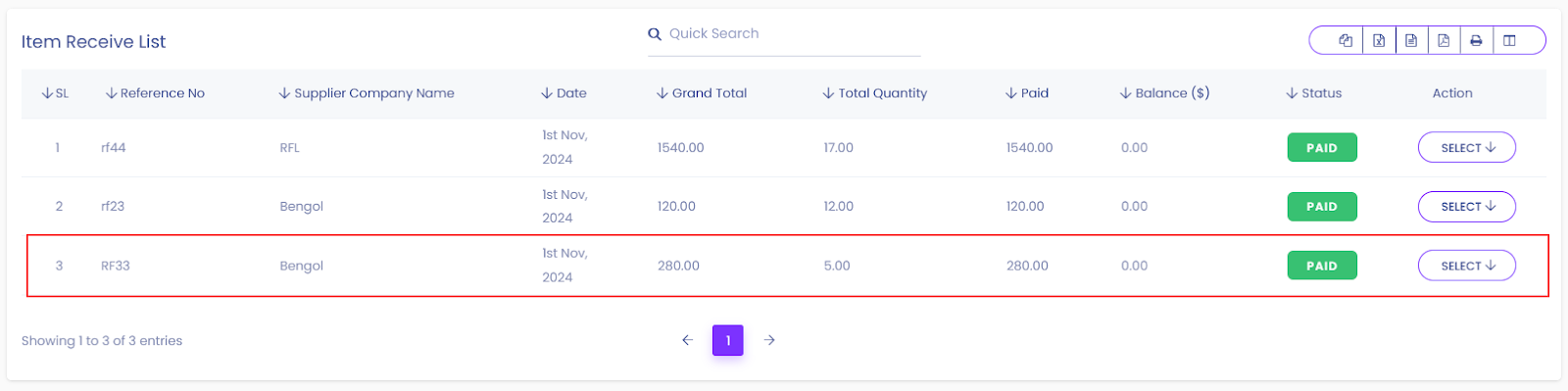Click total quantity 5.00
Viewport: 1568px width, 391px height.
pyautogui.click(x=837, y=266)
